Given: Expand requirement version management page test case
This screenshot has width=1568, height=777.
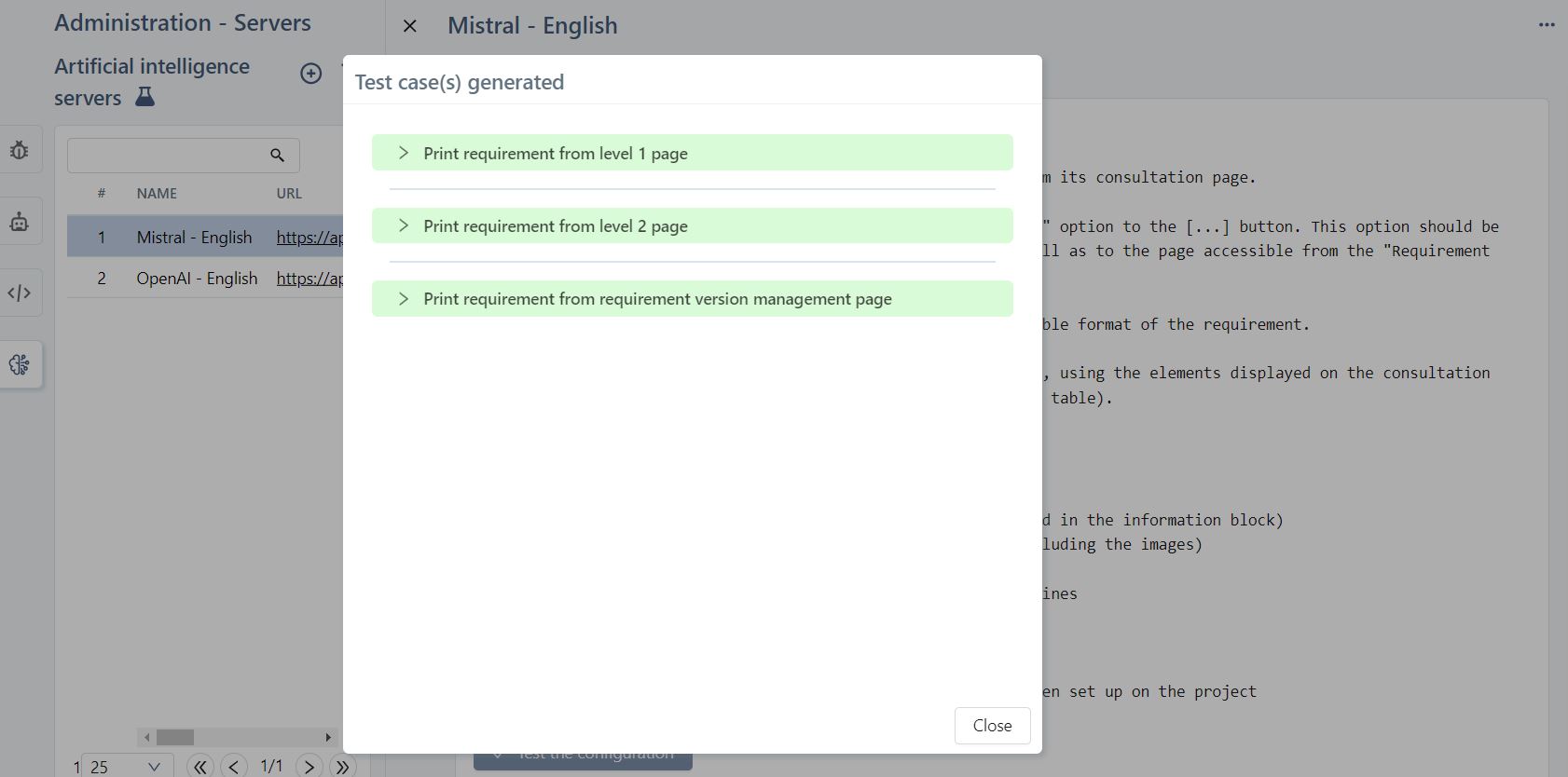Looking at the screenshot, I should [404, 298].
